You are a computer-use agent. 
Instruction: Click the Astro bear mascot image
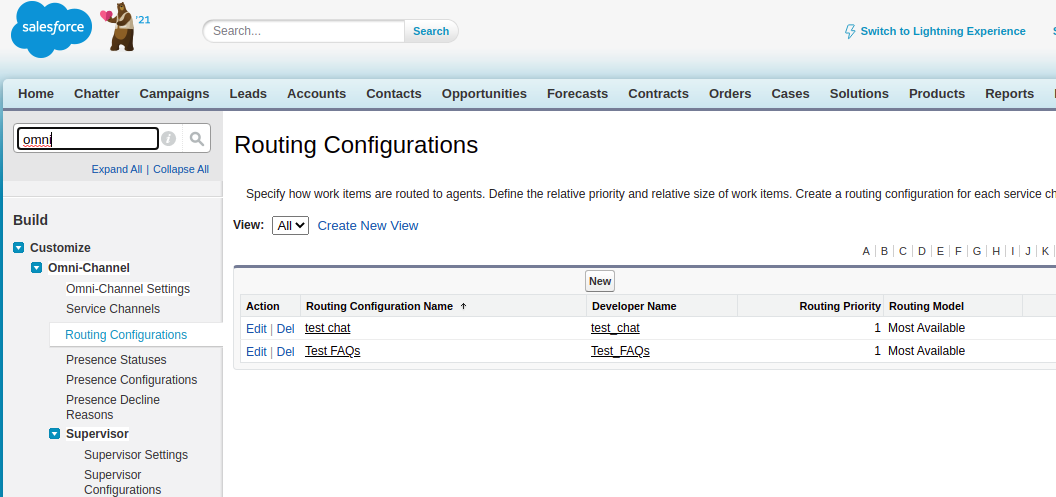[x=121, y=27]
